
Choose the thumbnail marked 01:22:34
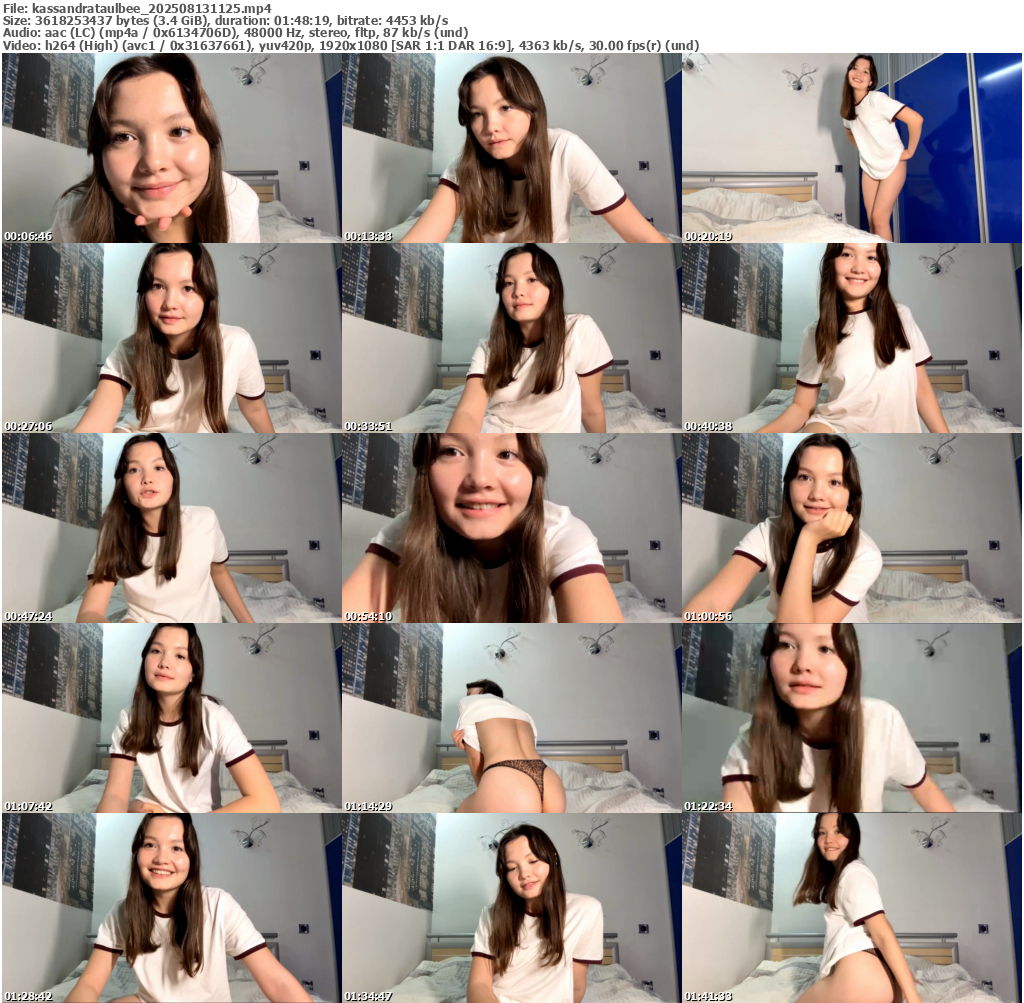[x=852, y=718]
